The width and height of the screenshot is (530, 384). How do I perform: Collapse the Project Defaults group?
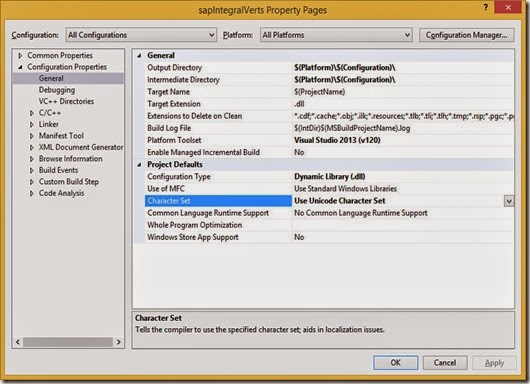(x=139, y=165)
